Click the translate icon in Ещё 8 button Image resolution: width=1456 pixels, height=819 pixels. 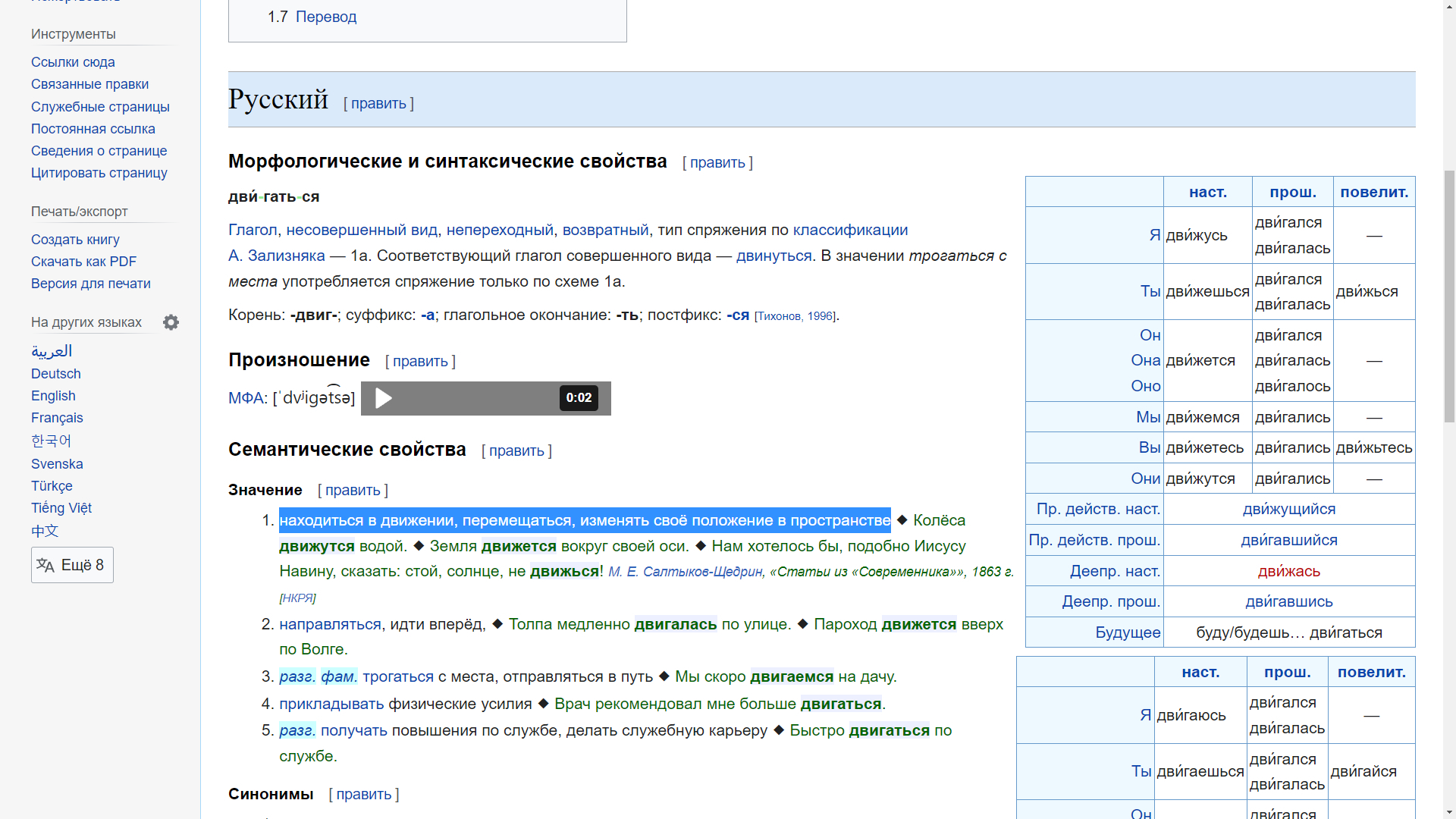[x=45, y=565]
